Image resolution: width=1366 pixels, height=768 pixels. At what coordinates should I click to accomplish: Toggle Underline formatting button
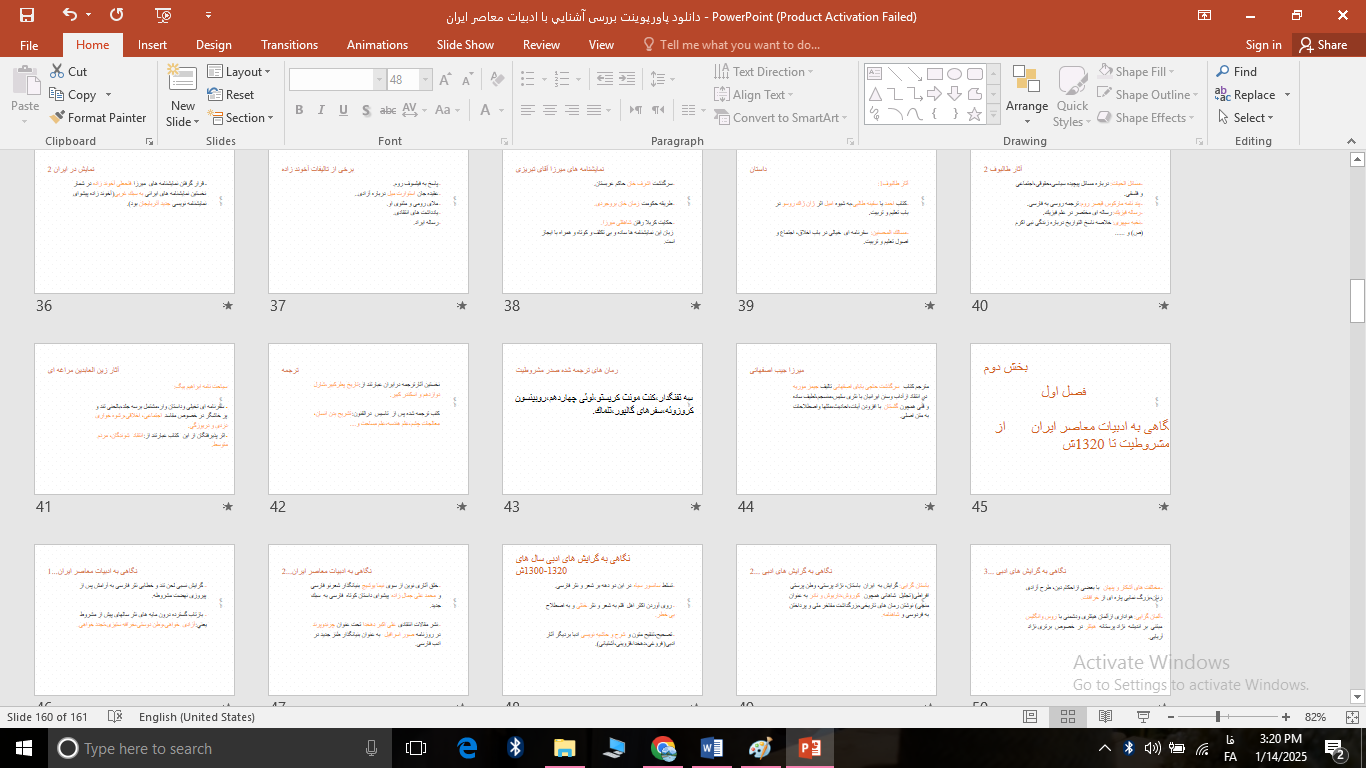point(343,110)
